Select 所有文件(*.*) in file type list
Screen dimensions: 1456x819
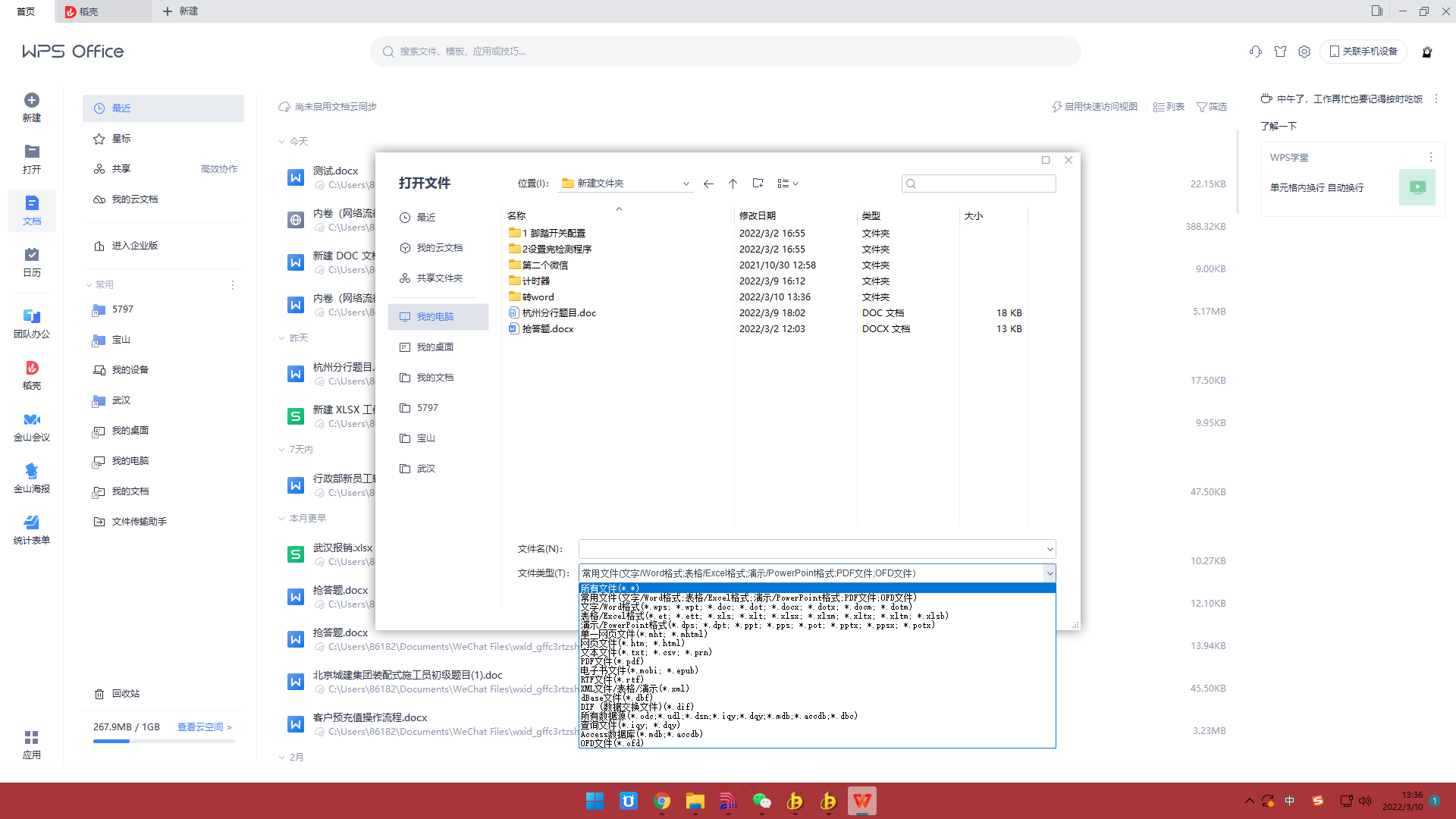(610, 588)
